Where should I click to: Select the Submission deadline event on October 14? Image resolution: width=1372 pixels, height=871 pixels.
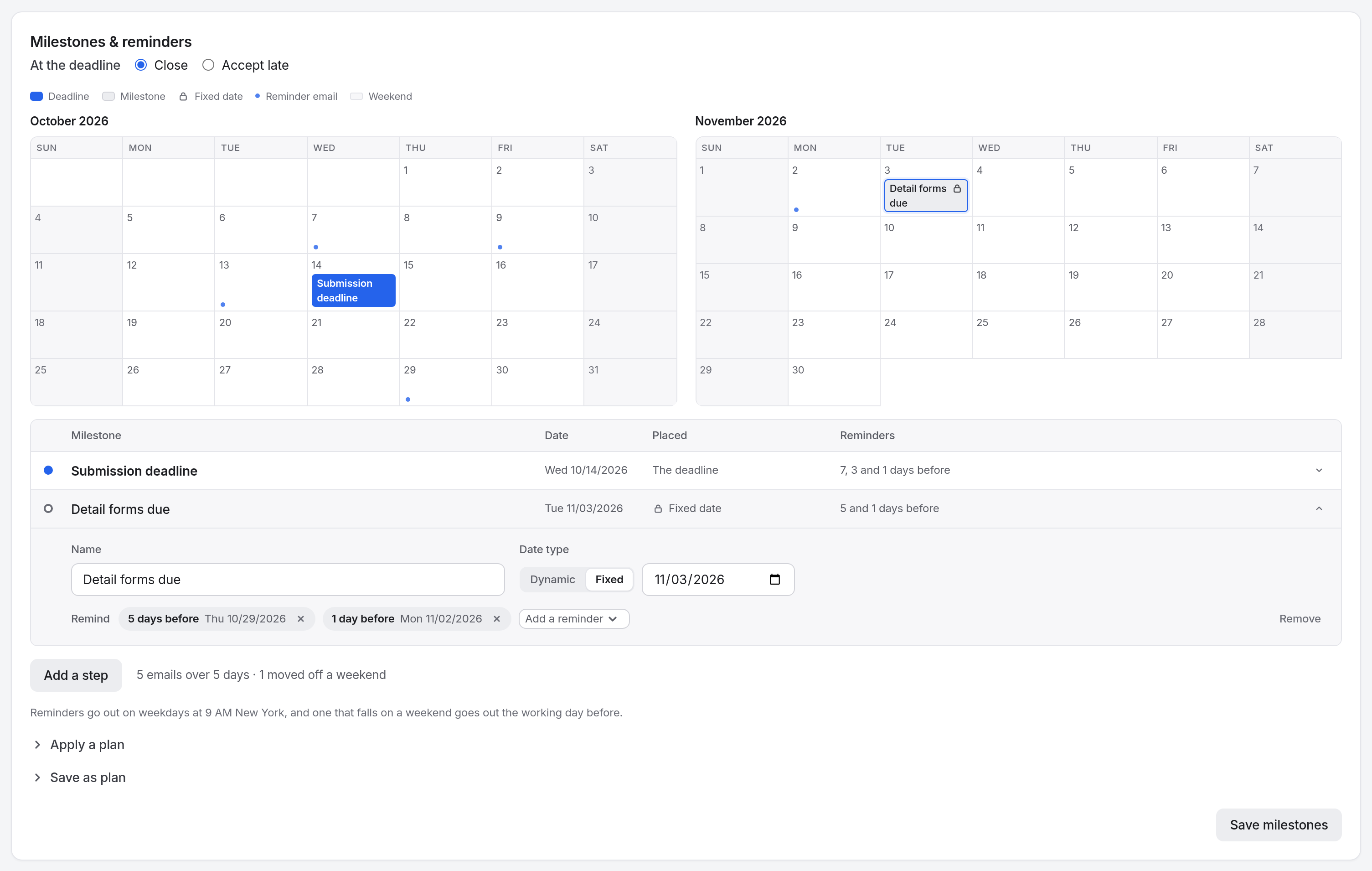[x=353, y=290]
